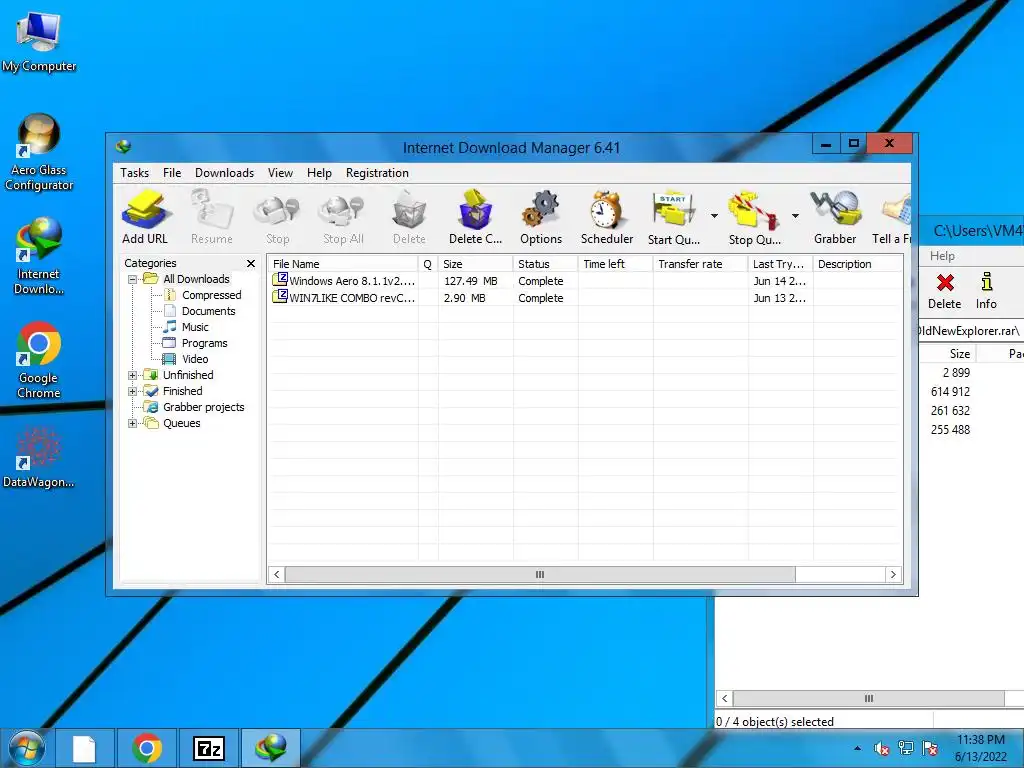Expand the Finished tree node
Screen dimensions: 1024x768
pos(133,391)
